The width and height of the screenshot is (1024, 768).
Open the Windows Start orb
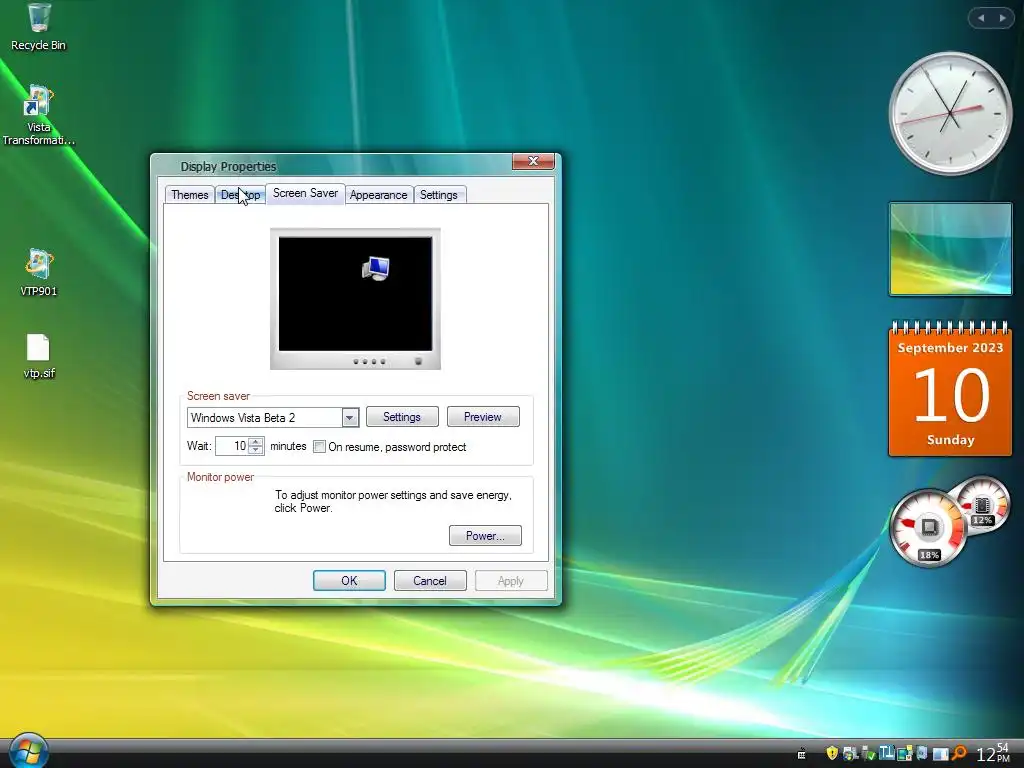pos(28,750)
